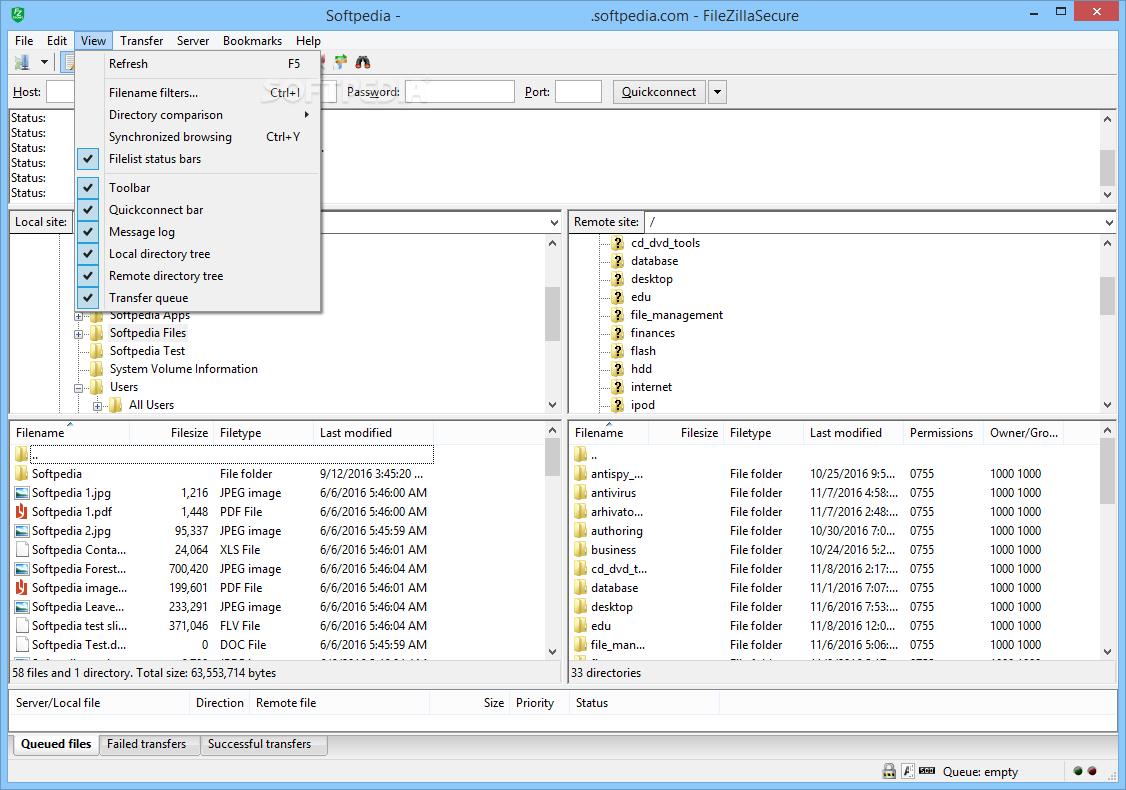The height and width of the screenshot is (790, 1126).
Task: Sort remote list by Permissions column
Action: [941, 432]
